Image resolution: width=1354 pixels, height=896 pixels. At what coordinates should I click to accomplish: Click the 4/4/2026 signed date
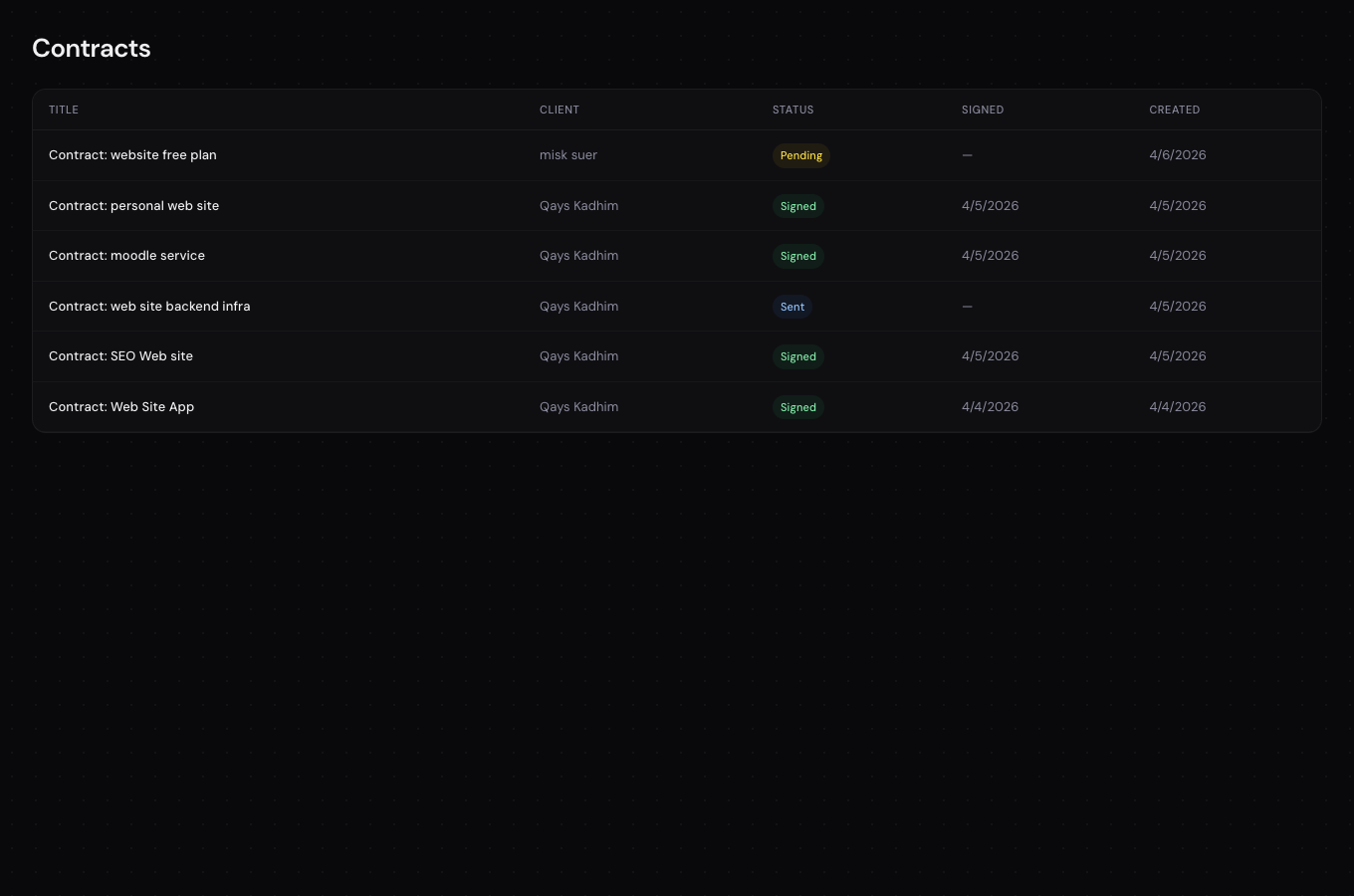[x=990, y=406]
